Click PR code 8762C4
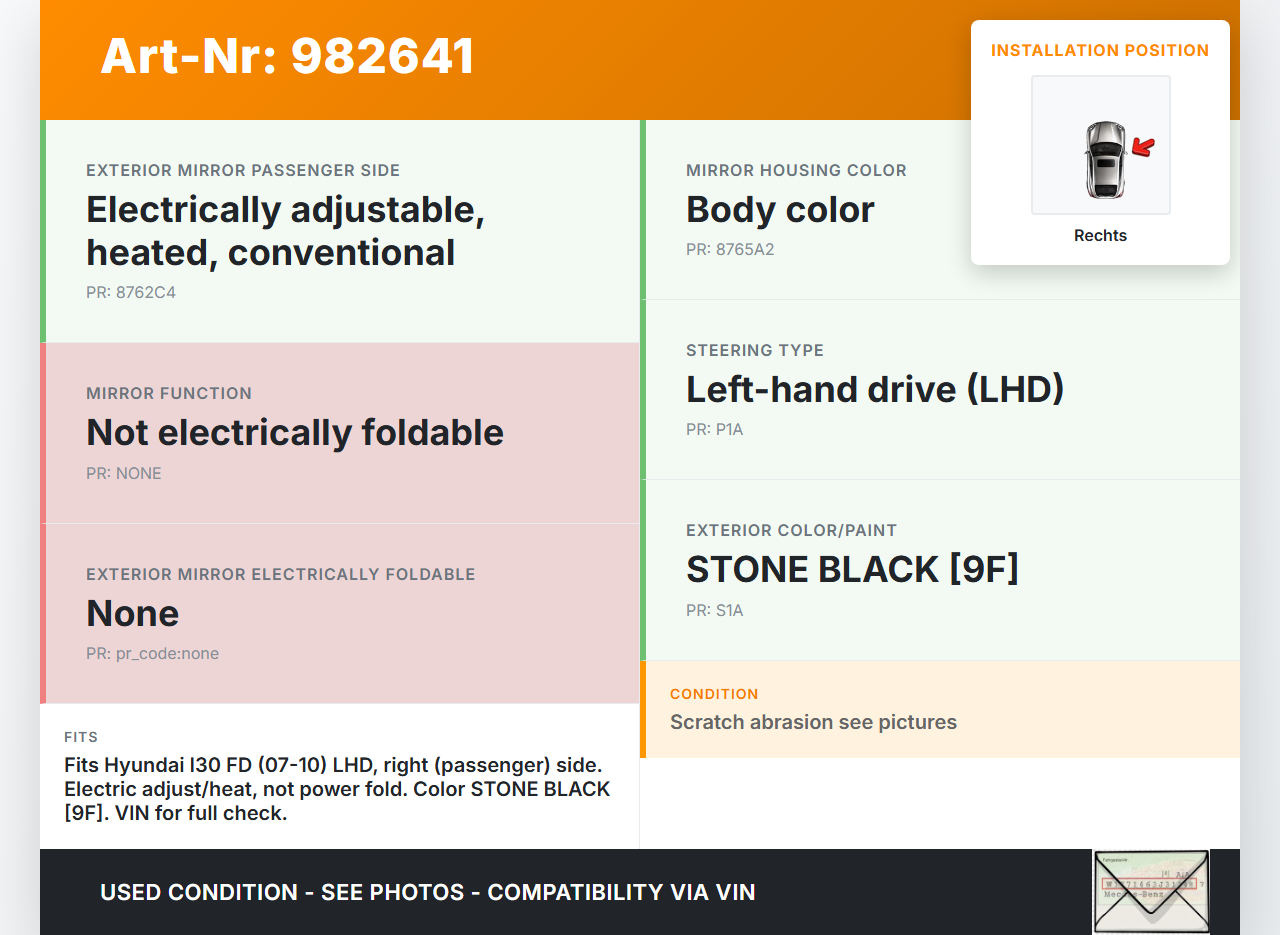Screen dimensions: 1280x935 (x=131, y=293)
